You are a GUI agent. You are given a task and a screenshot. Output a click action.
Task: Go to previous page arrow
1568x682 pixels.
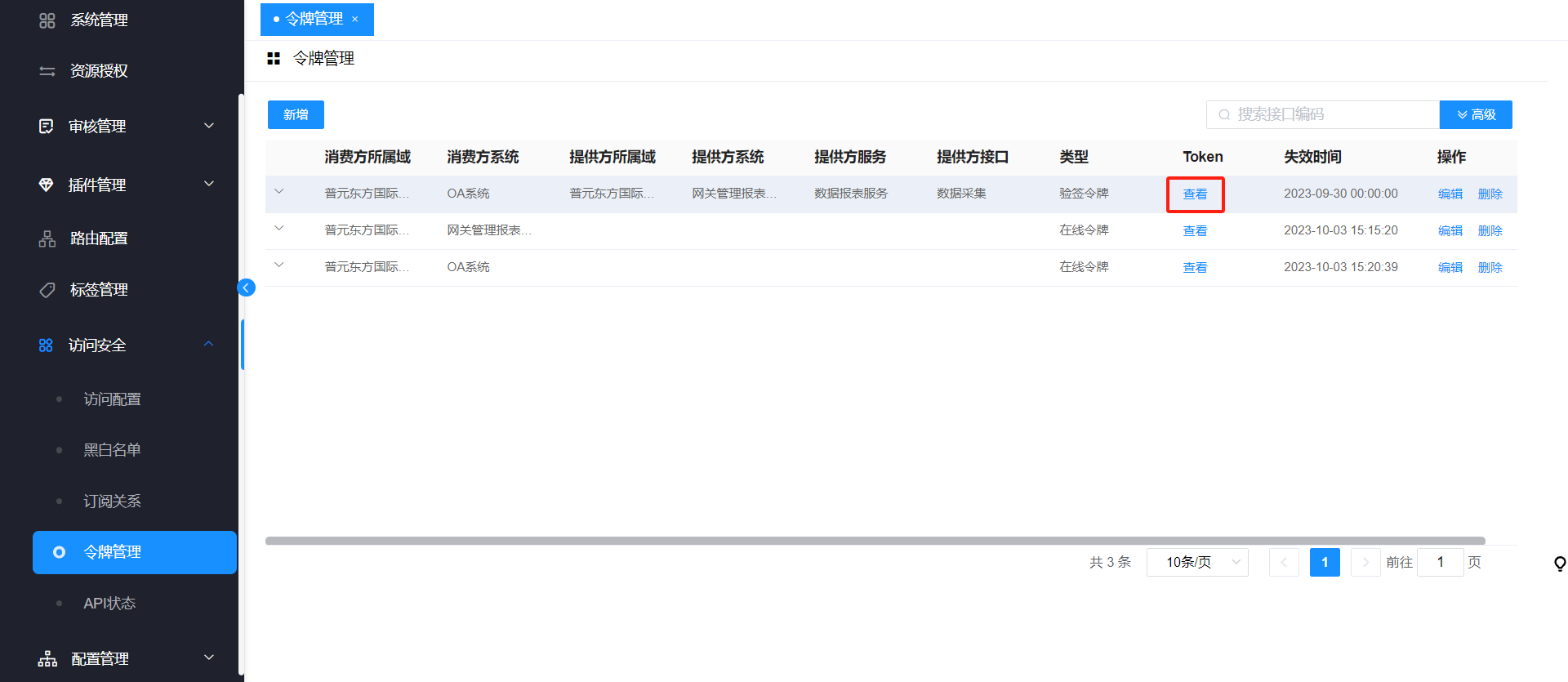pos(1284,562)
